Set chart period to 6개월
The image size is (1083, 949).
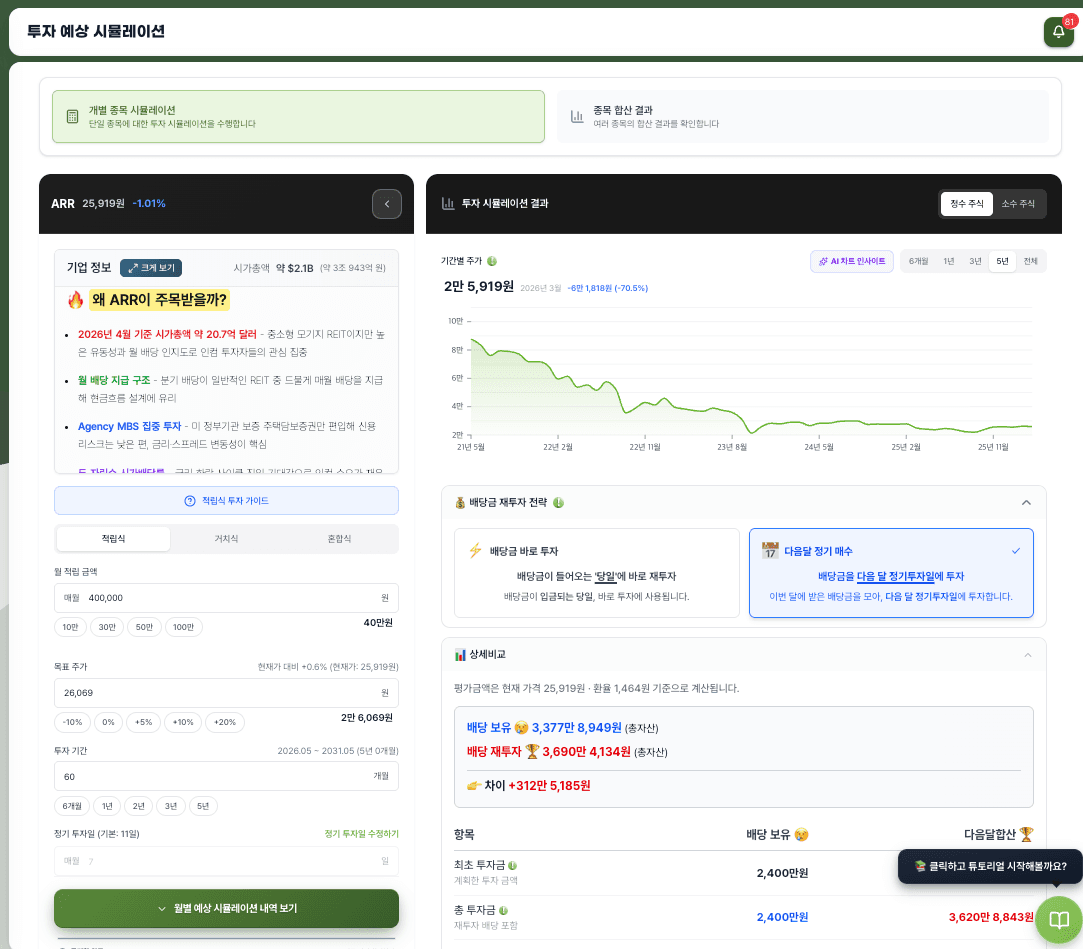click(x=918, y=261)
